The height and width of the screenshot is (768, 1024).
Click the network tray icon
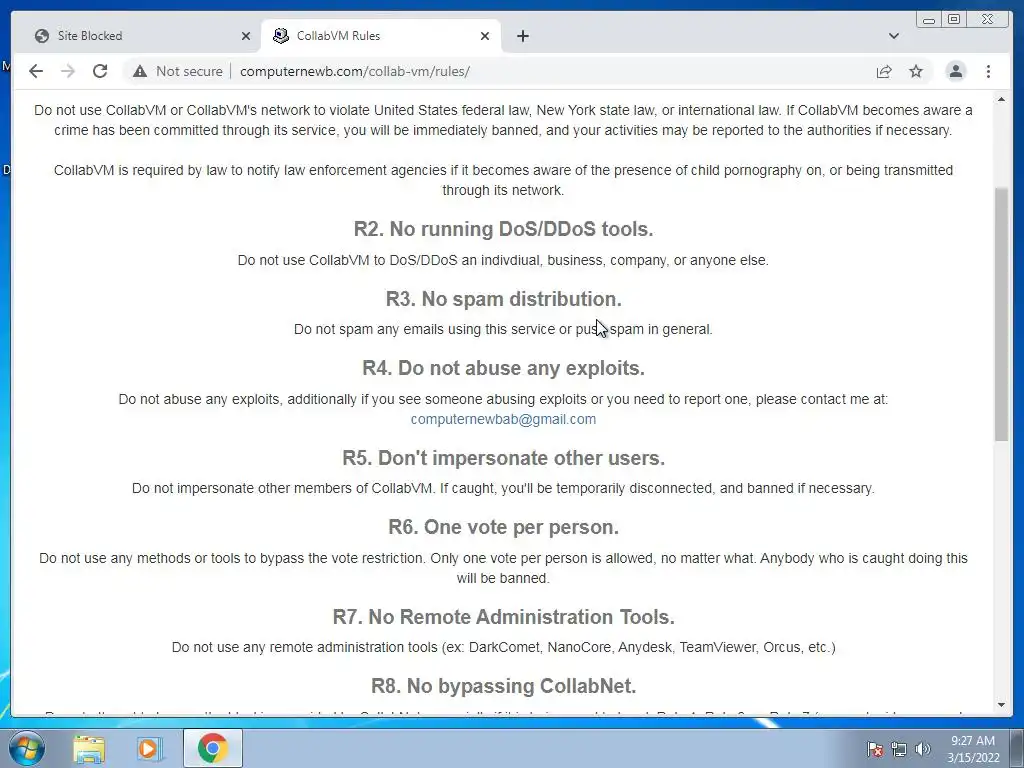[x=899, y=749]
